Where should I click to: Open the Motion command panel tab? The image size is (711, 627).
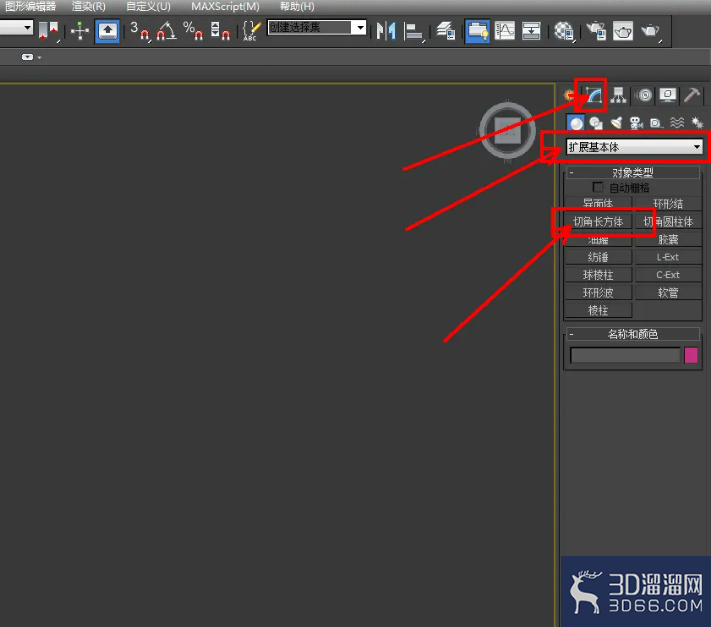point(644,95)
